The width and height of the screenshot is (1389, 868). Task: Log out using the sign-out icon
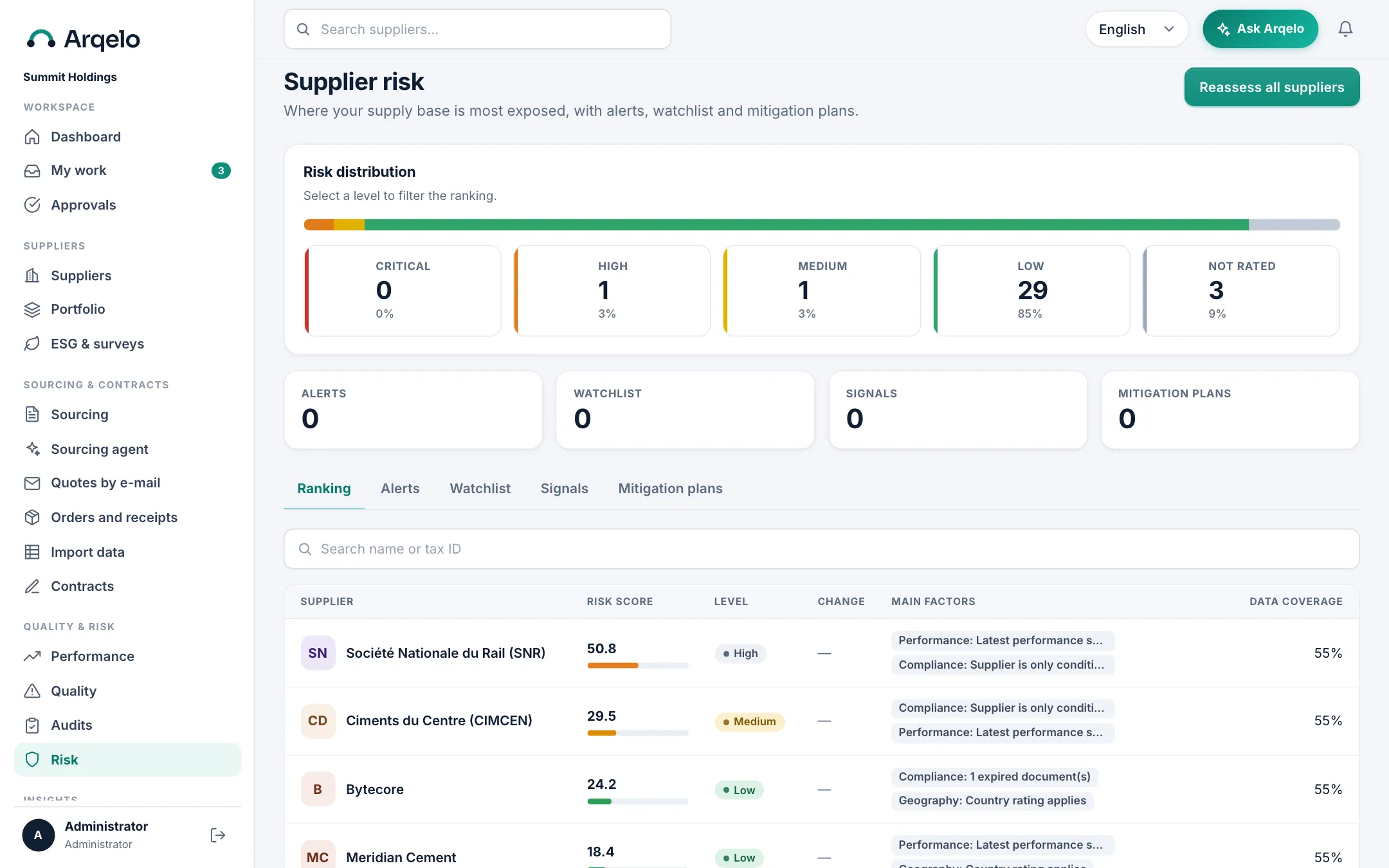[x=218, y=835]
